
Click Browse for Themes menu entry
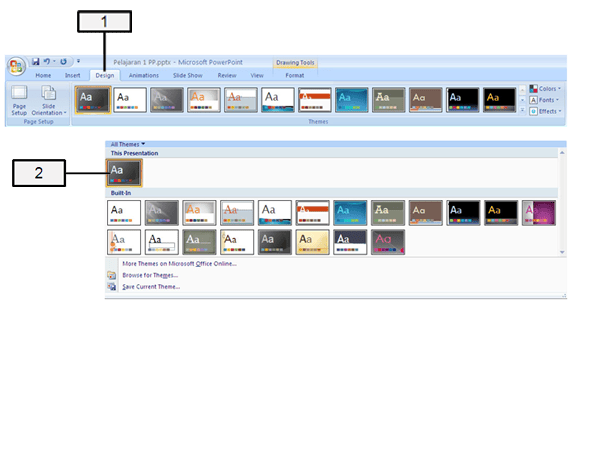pos(150,275)
